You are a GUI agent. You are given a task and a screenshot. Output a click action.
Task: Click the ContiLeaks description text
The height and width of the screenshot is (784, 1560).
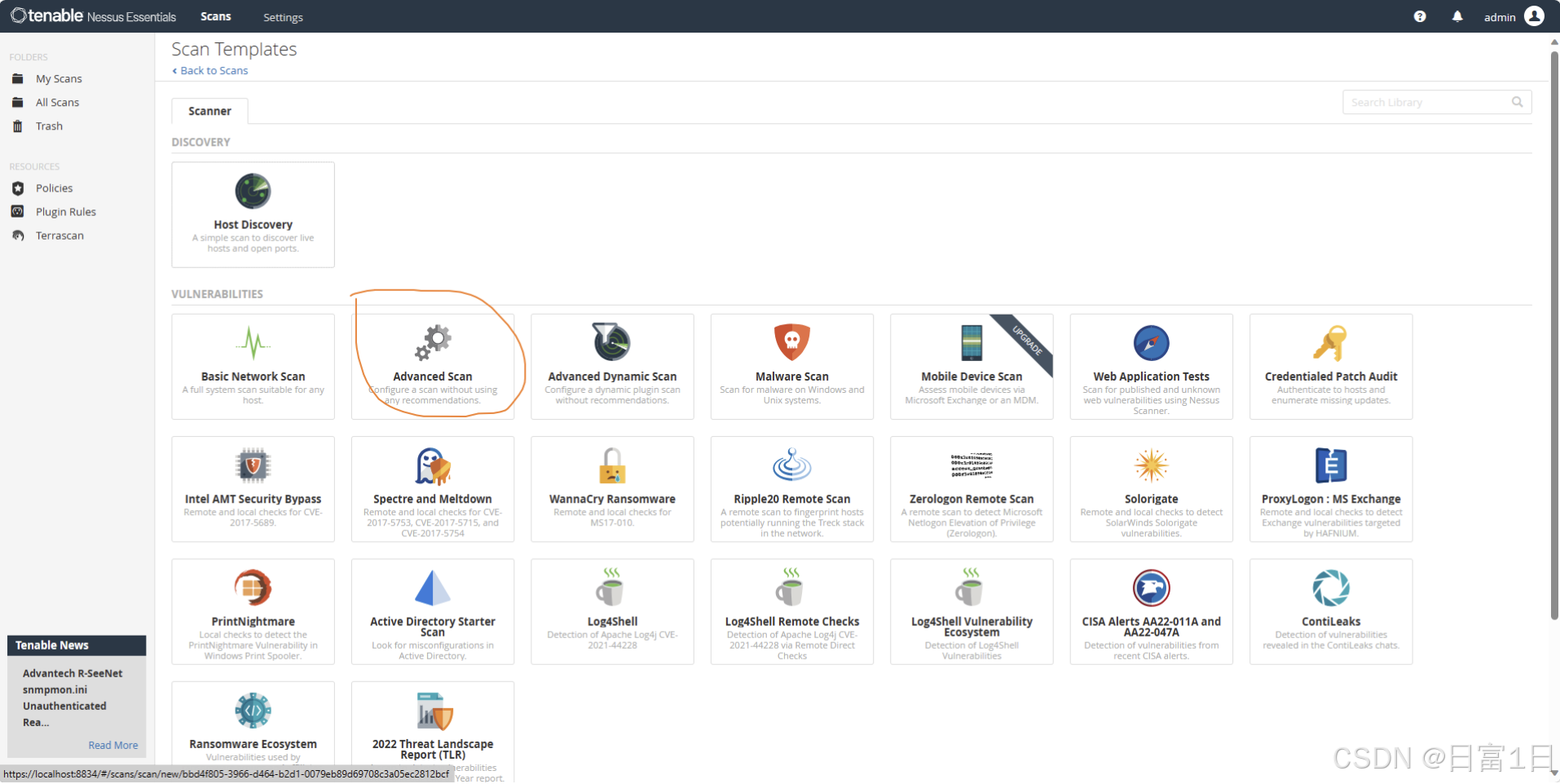(1330, 641)
